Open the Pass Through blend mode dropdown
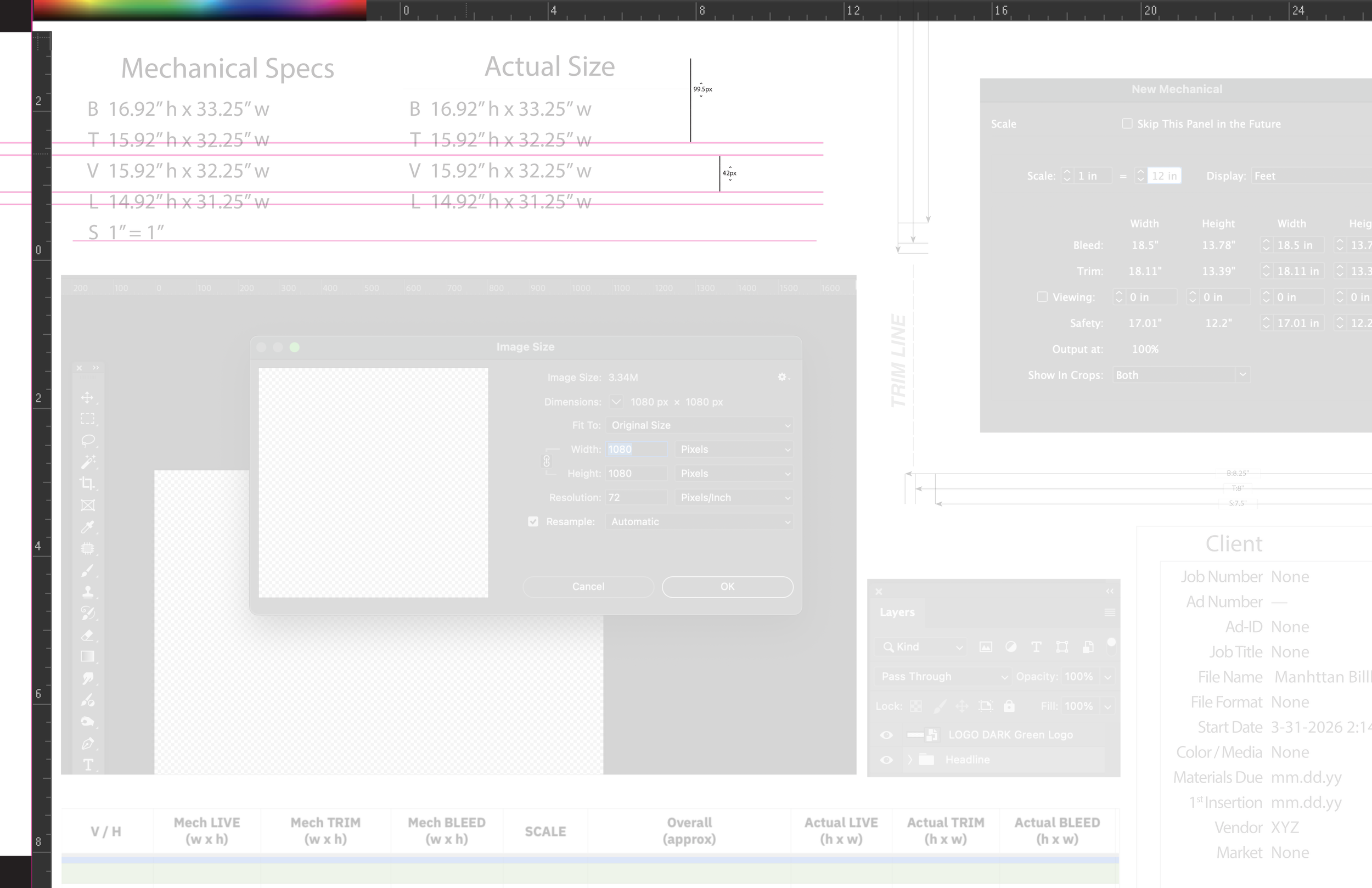 coord(944,676)
